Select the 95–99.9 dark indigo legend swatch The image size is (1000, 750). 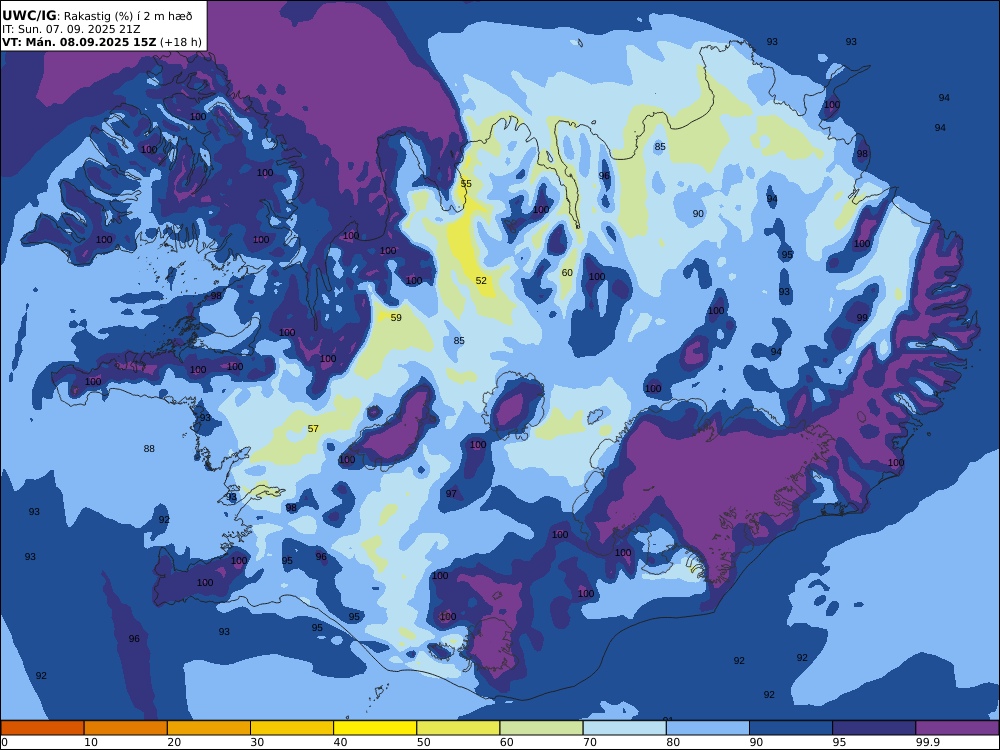pos(874,728)
